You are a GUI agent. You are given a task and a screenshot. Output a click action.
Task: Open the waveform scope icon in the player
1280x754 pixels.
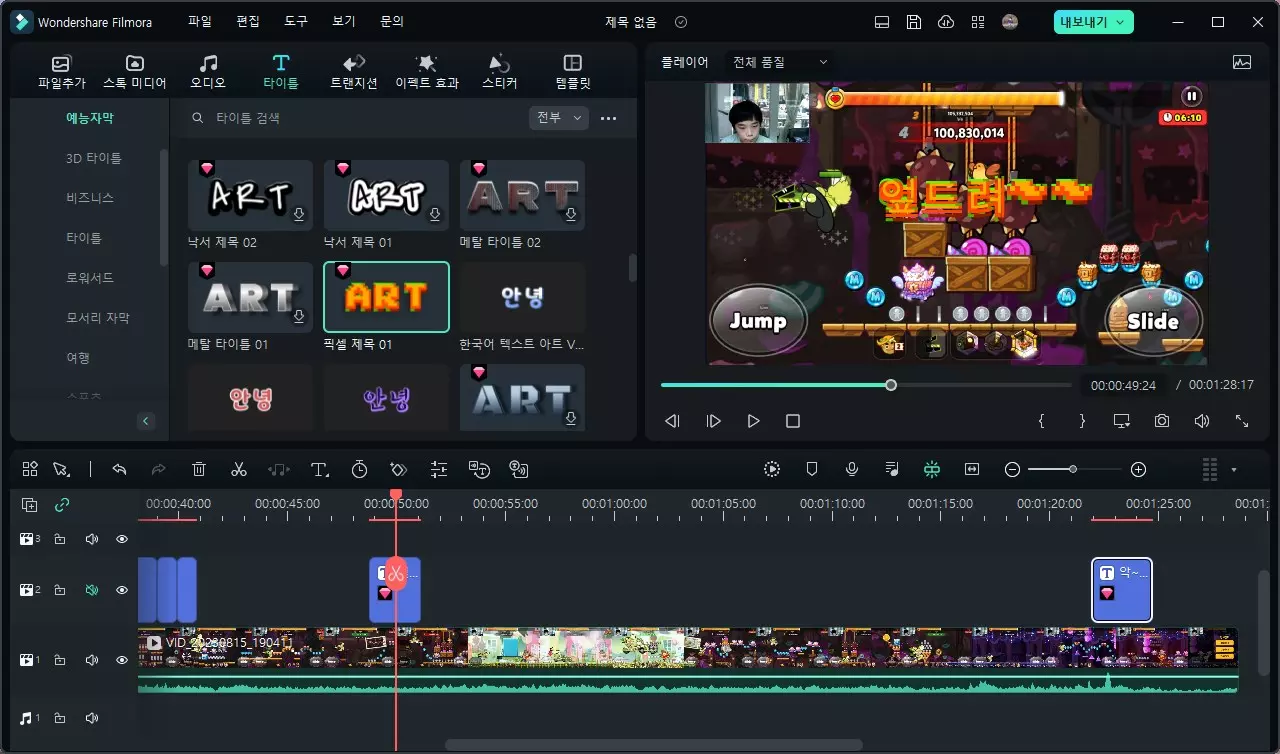pos(1242,62)
